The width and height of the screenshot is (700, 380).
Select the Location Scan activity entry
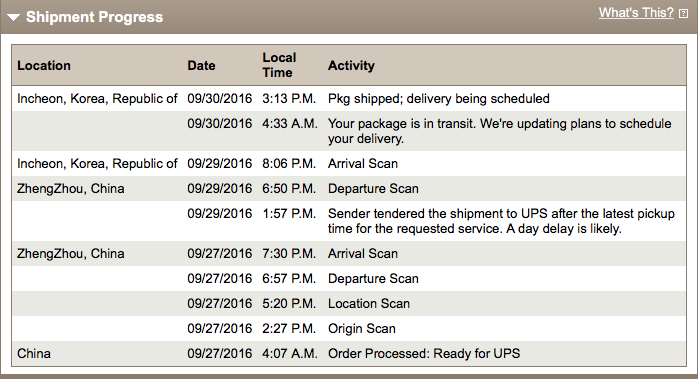tap(369, 304)
